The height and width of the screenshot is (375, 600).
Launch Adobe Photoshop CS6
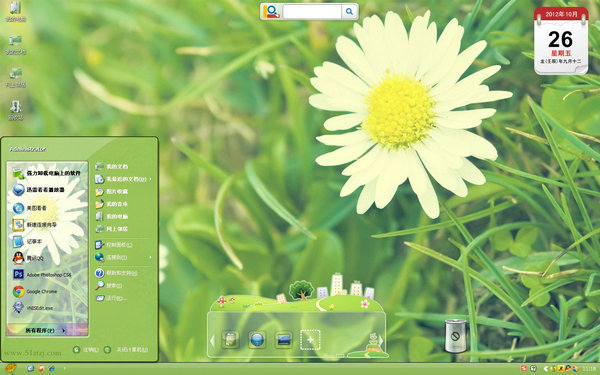pyautogui.click(x=42, y=275)
